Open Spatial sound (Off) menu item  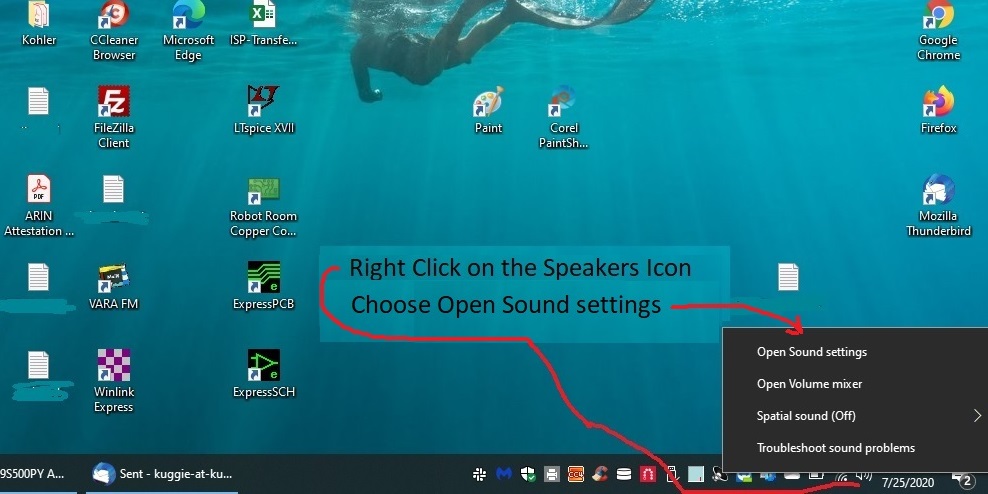(x=806, y=416)
